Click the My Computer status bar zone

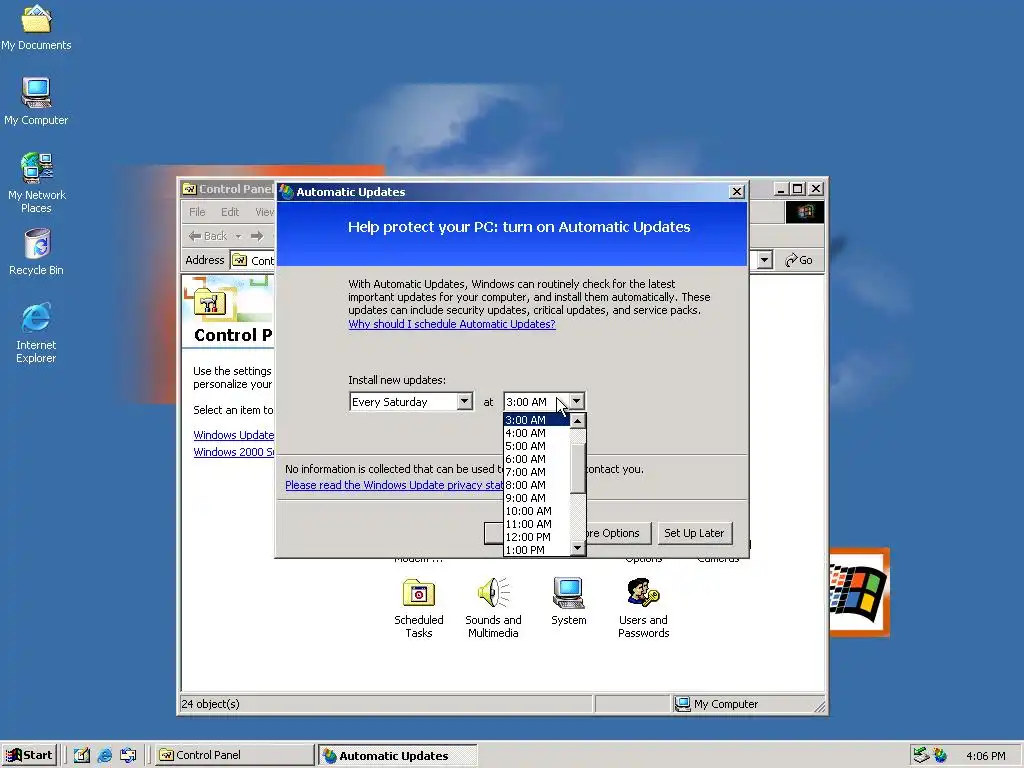[x=747, y=704]
